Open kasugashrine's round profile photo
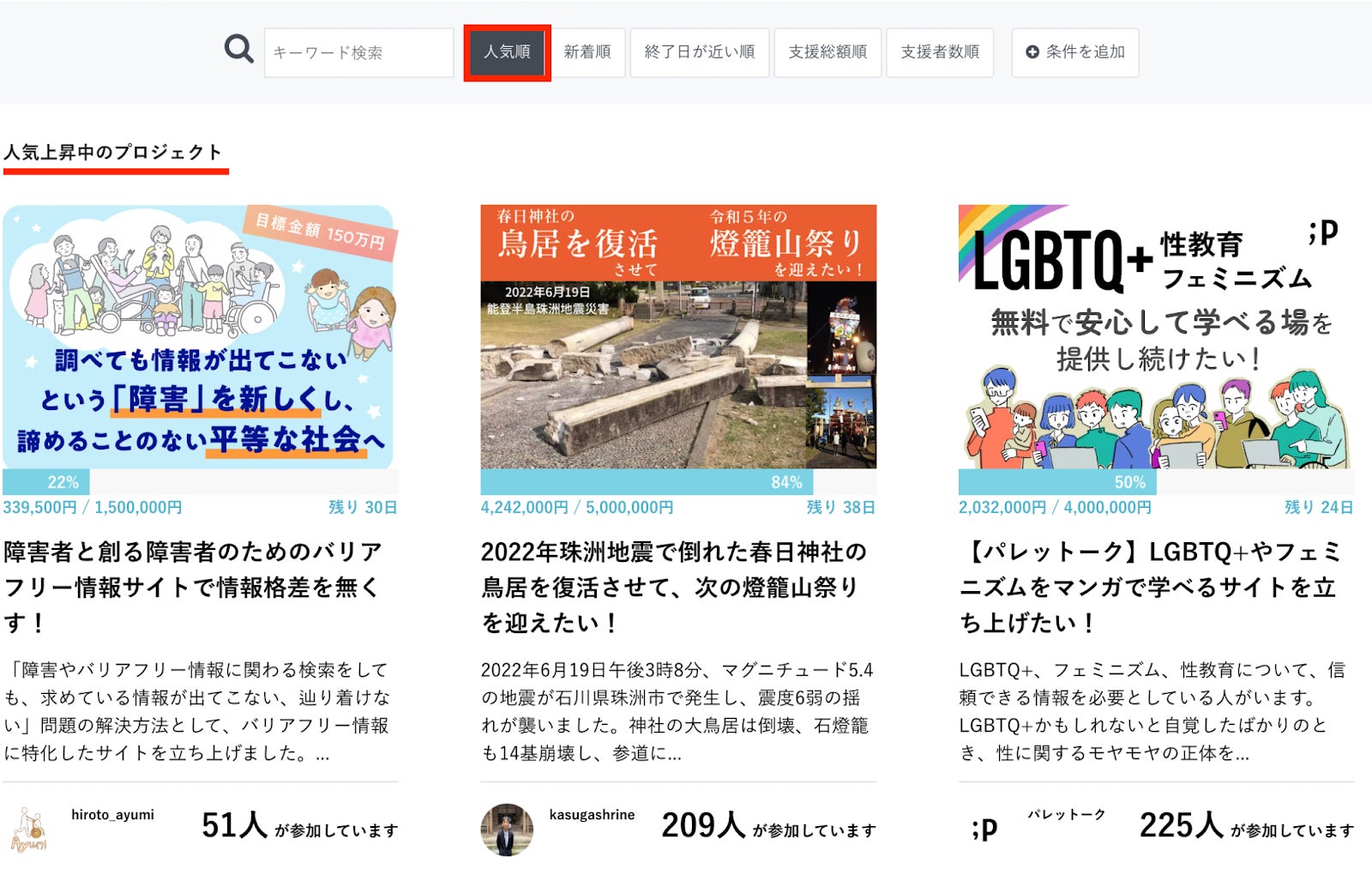1372x881 pixels. (x=506, y=830)
